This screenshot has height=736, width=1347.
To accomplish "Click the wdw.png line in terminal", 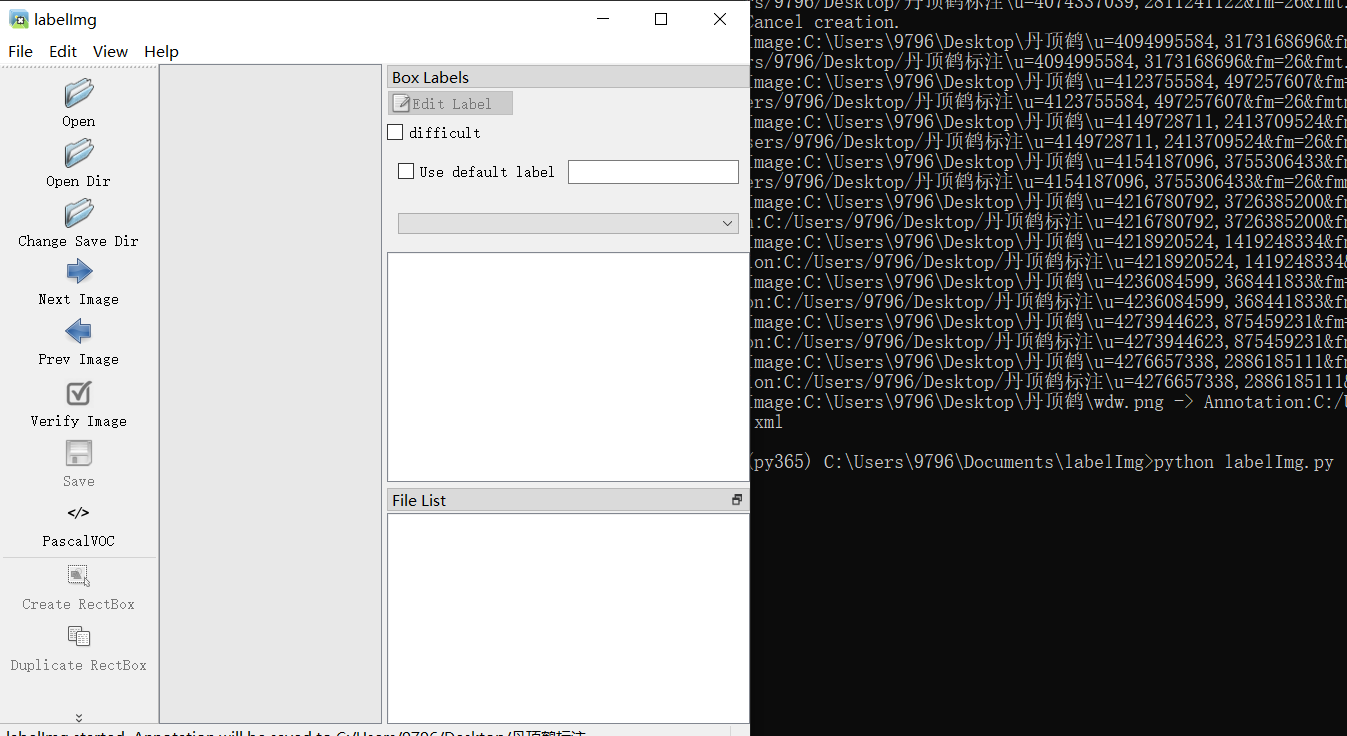I will 1047,402.
